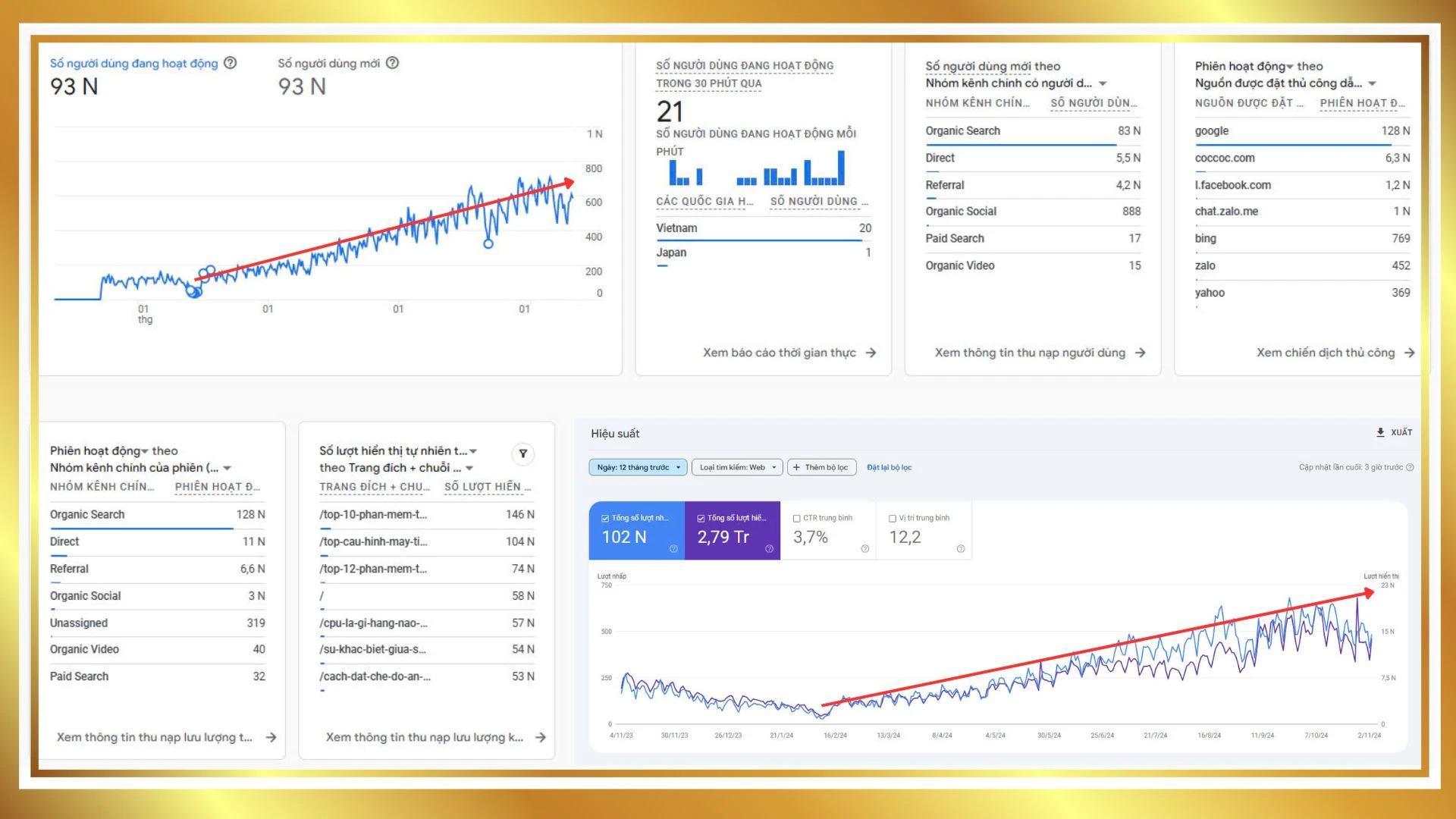Select Số người dùng mới metric tab

tap(338, 76)
